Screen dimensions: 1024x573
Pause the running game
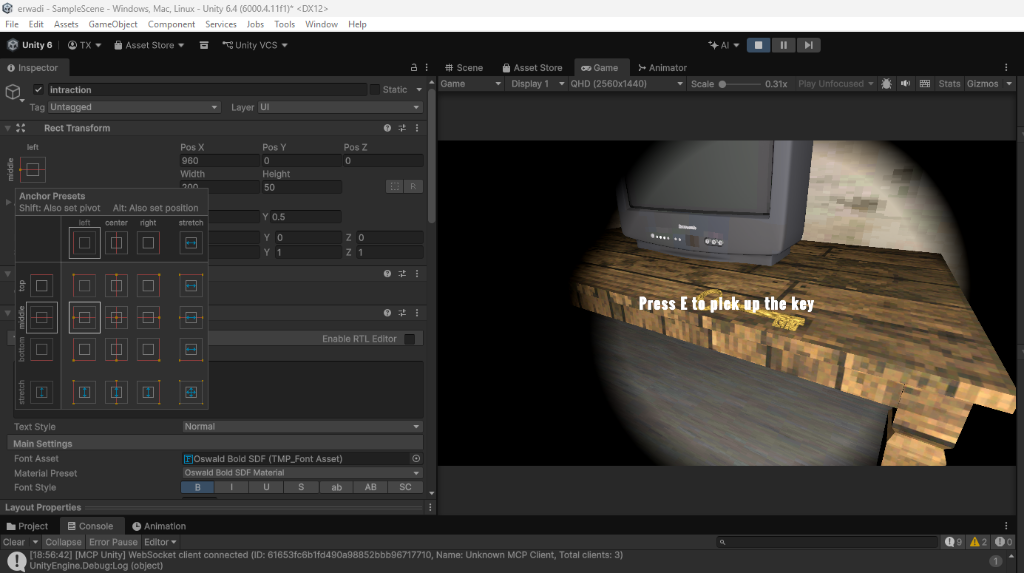(x=783, y=45)
